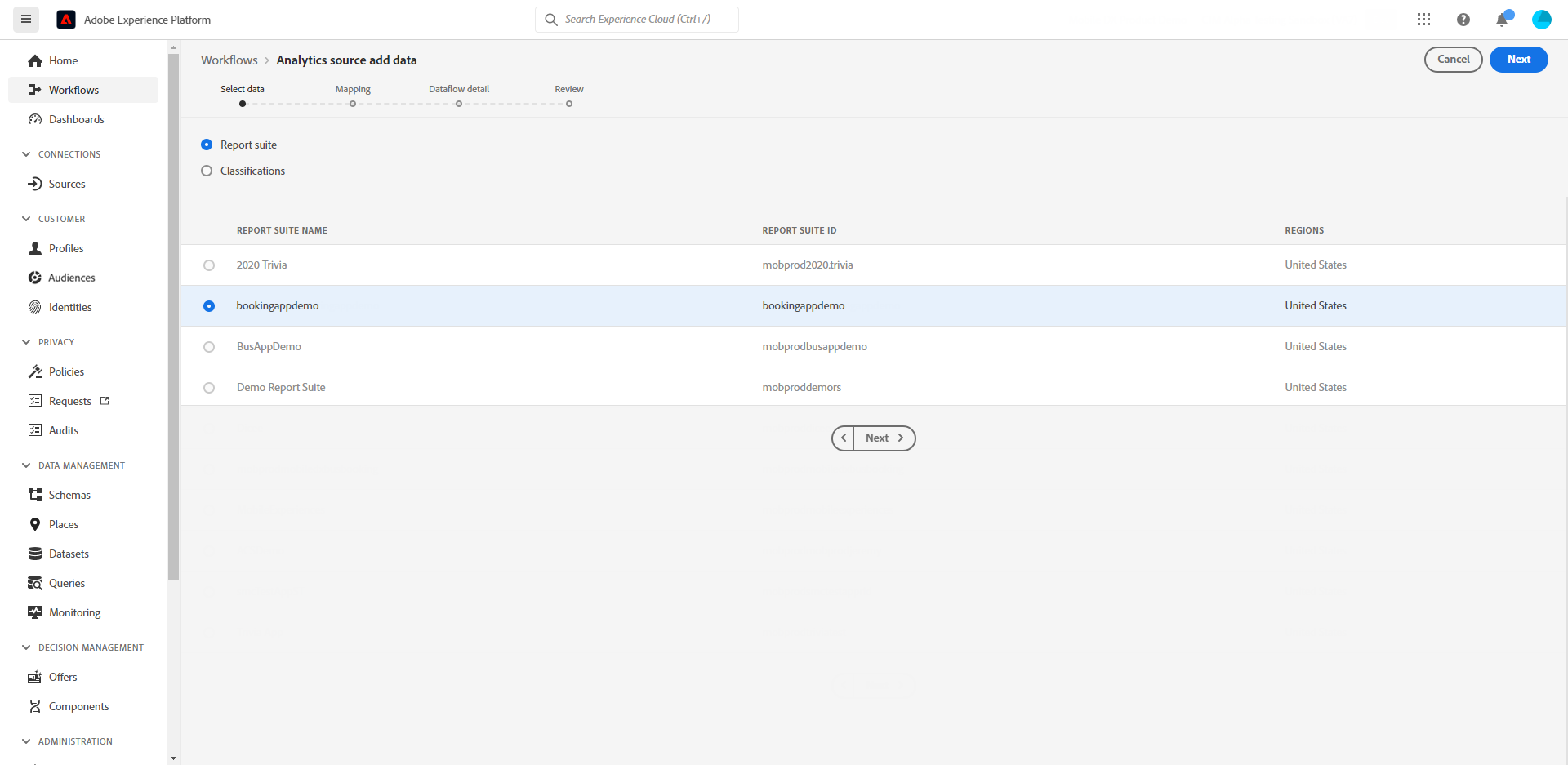Click the Regions column header
This screenshot has width=1568, height=765.
pyautogui.click(x=1304, y=230)
